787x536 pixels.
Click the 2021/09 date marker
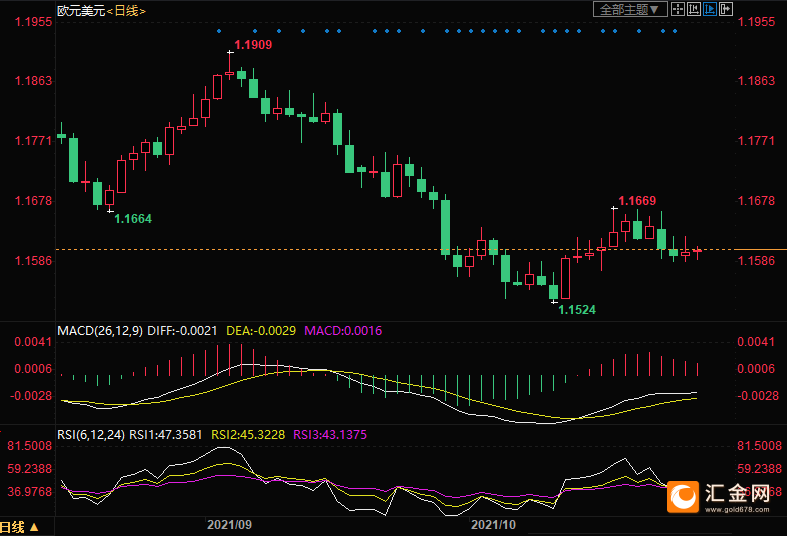(x=229, y=525)
